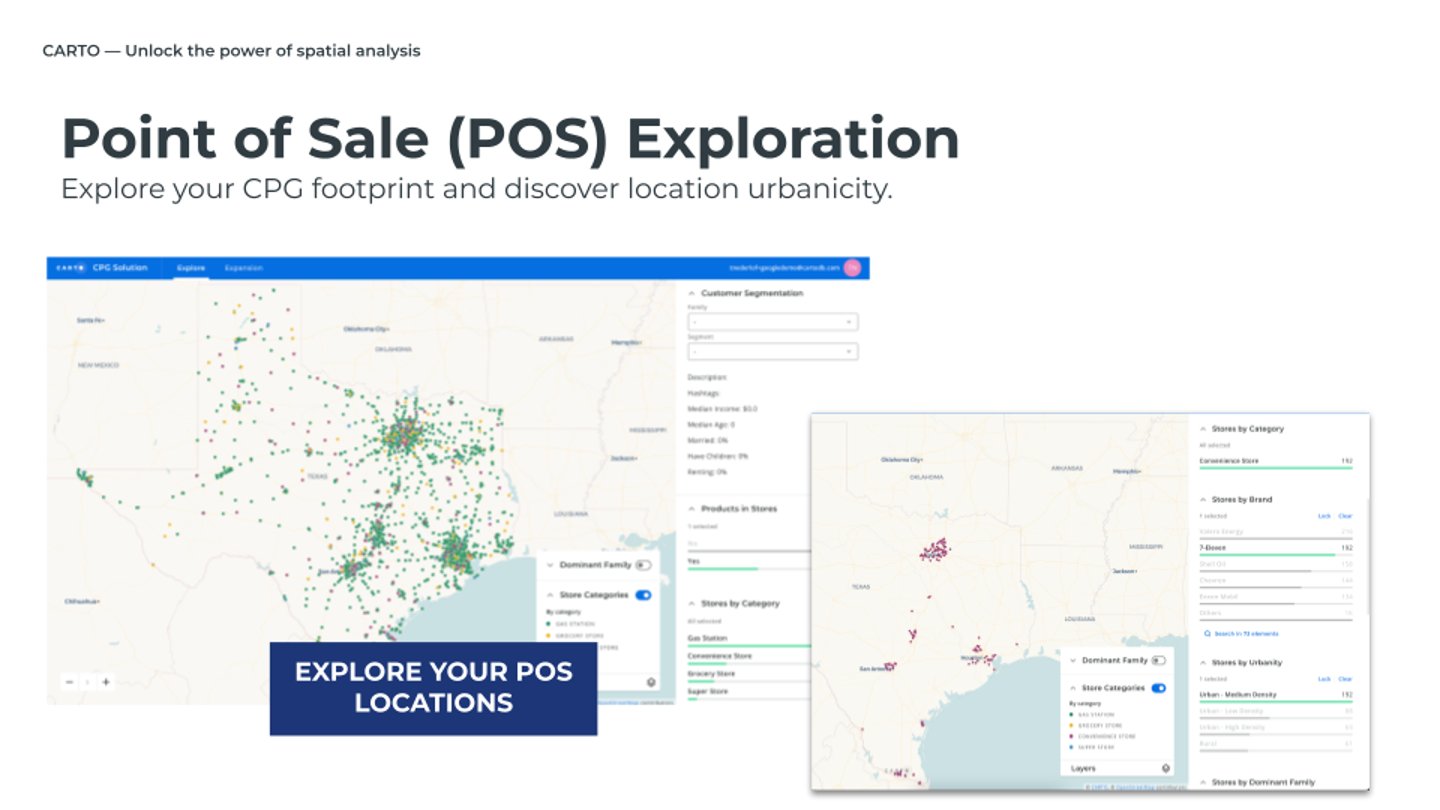Select the Valero Energy brand row
1440x810 pixels.
coord(1275,534)
